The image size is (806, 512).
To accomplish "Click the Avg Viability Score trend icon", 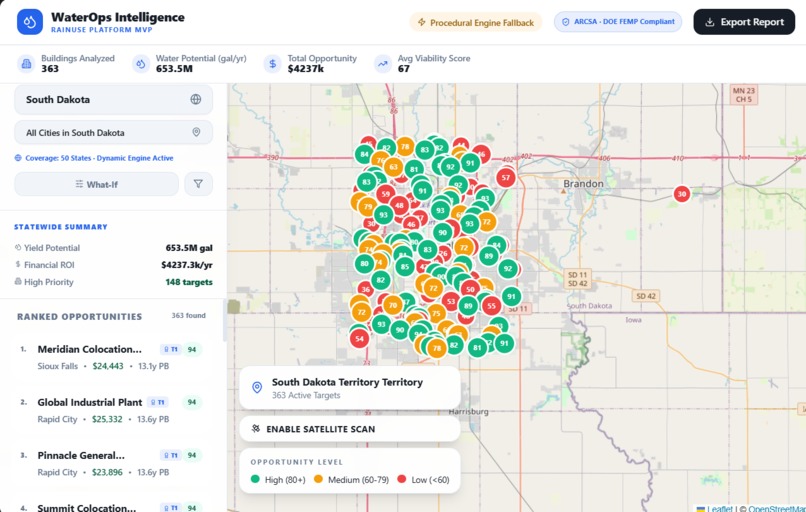I will pos(382,64).
